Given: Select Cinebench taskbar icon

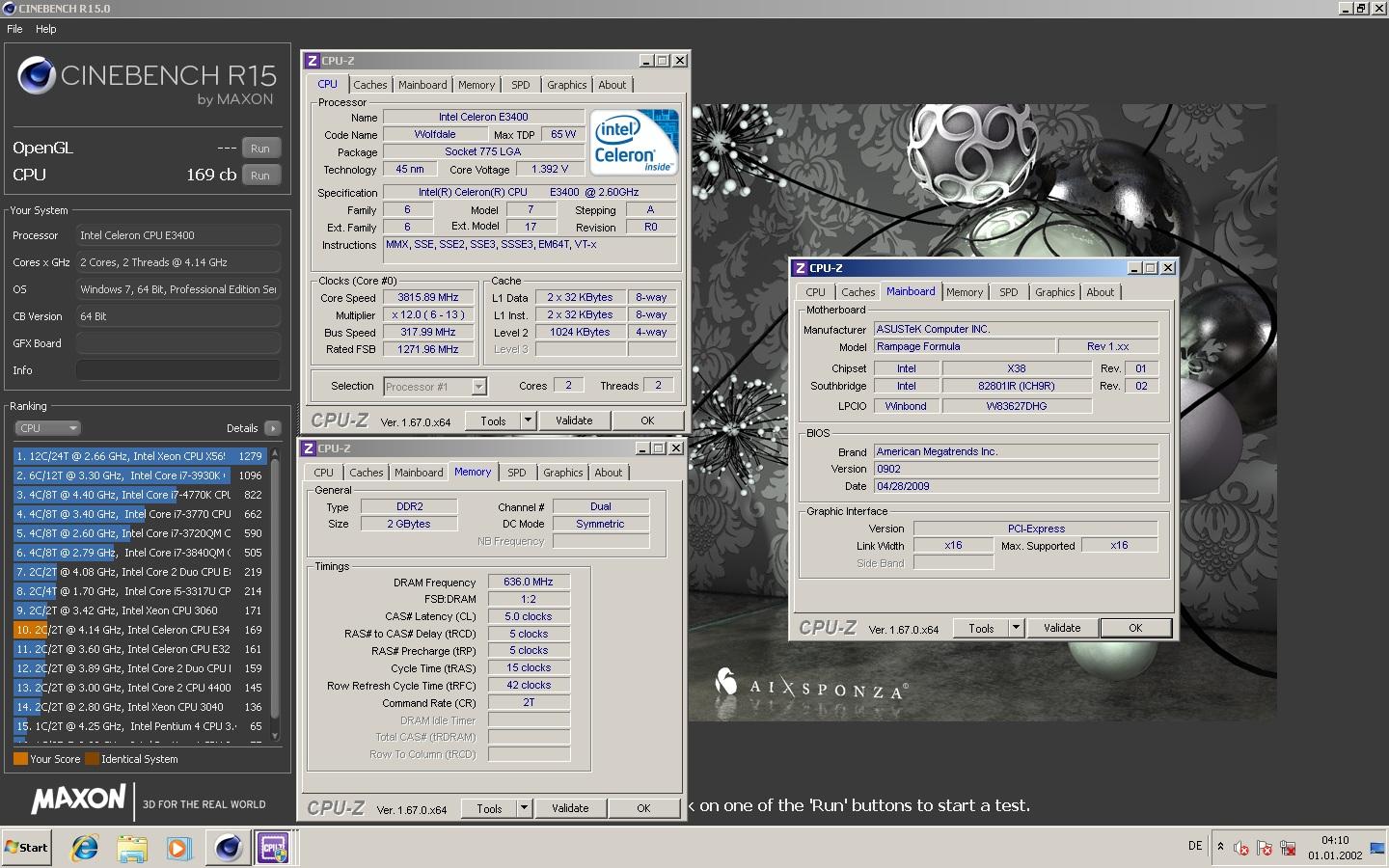Looking at the screenshot, I should [x=228, y=848].
